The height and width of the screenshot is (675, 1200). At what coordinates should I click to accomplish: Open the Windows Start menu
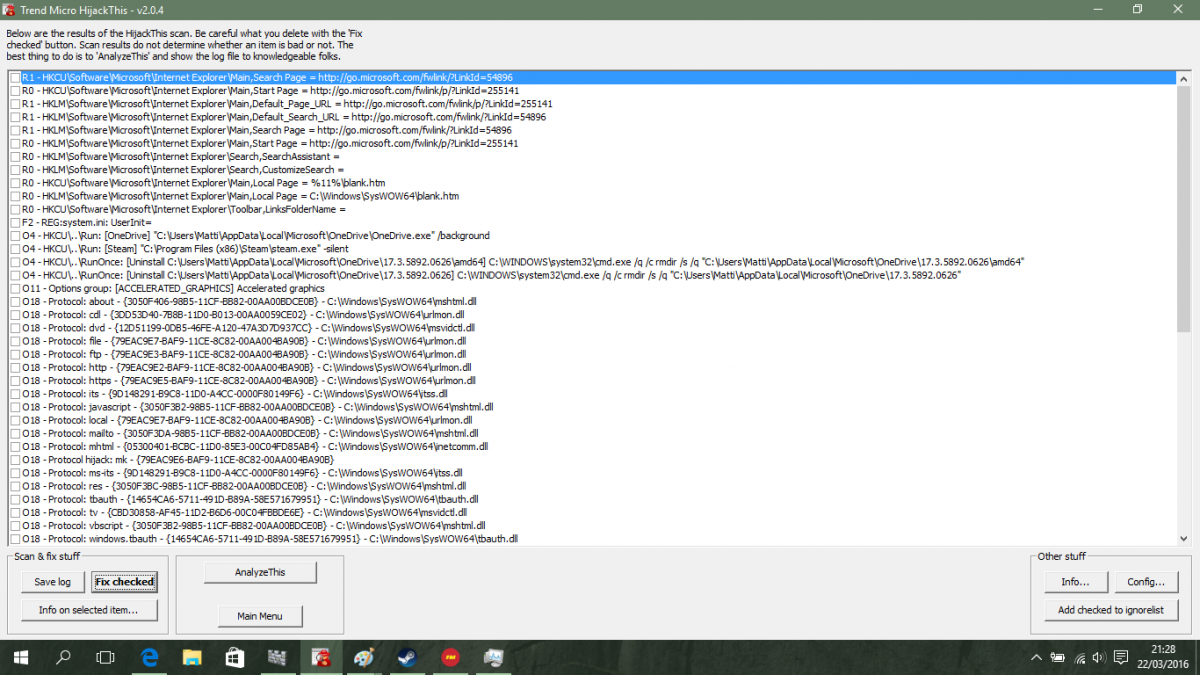pos(20,657)
